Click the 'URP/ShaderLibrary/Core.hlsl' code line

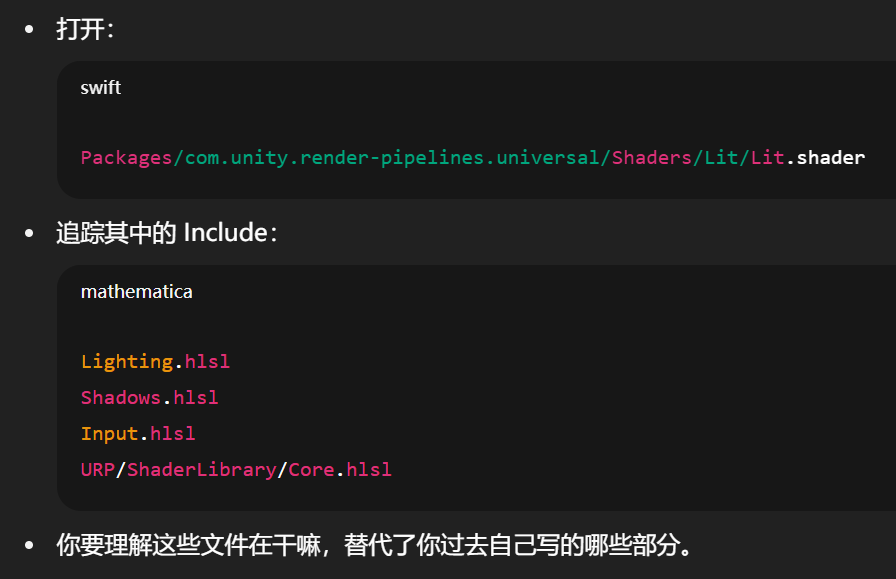tap(236, 469)
